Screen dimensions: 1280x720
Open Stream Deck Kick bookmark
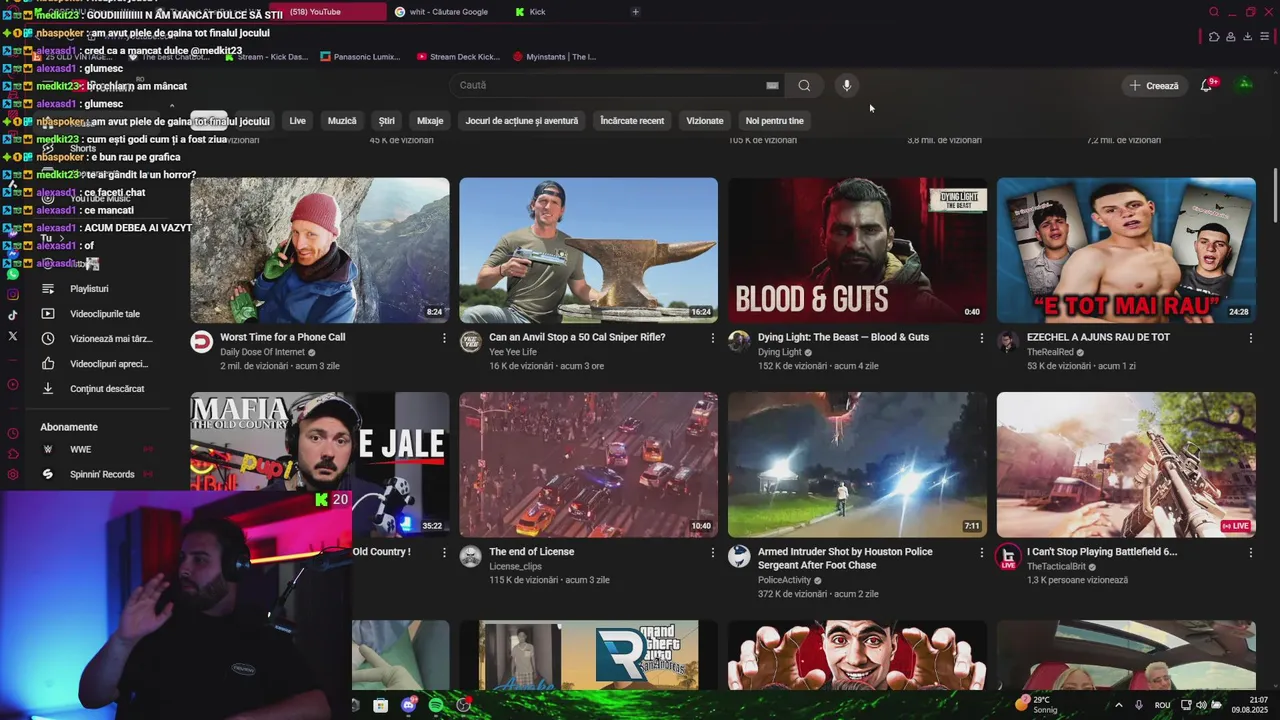coord(458,57)
